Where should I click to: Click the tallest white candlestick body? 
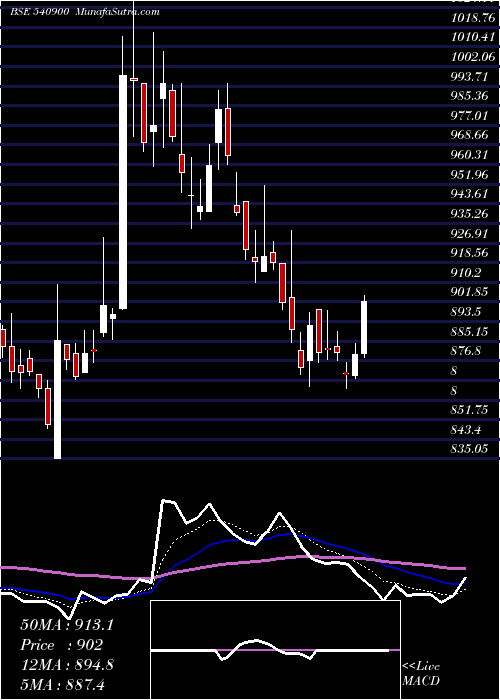(123, 192)
